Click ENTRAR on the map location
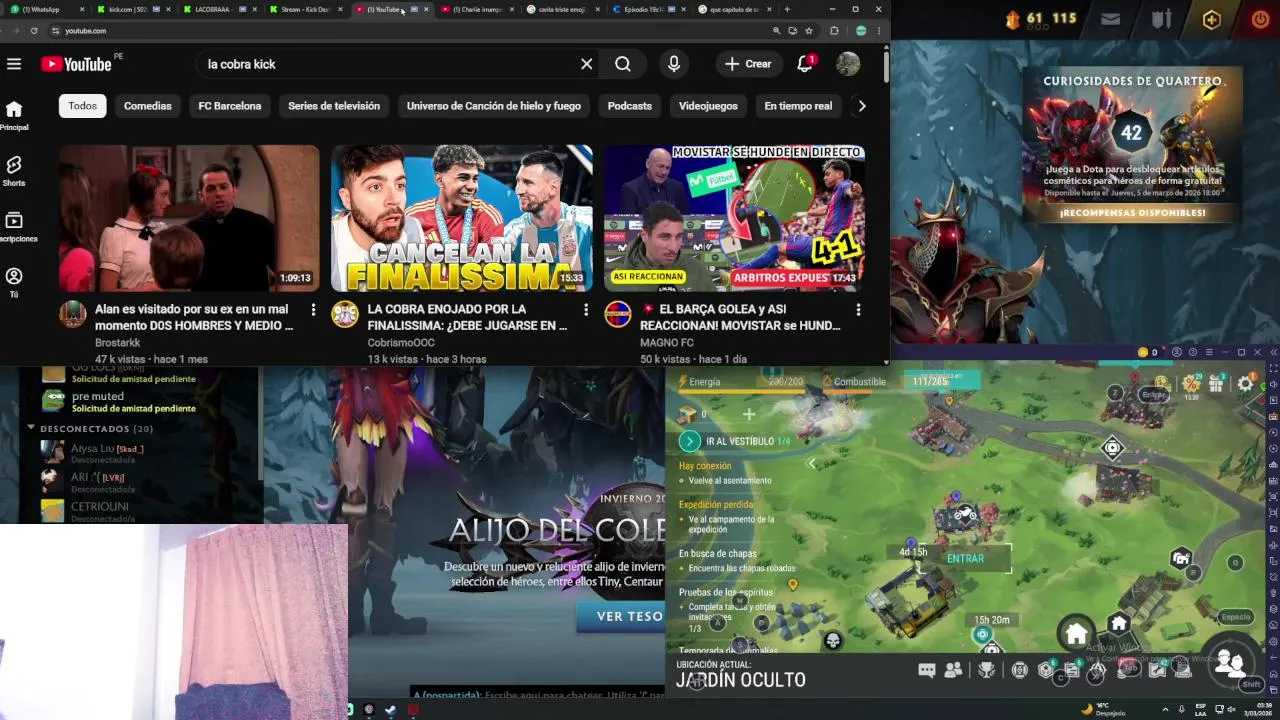 966,559
